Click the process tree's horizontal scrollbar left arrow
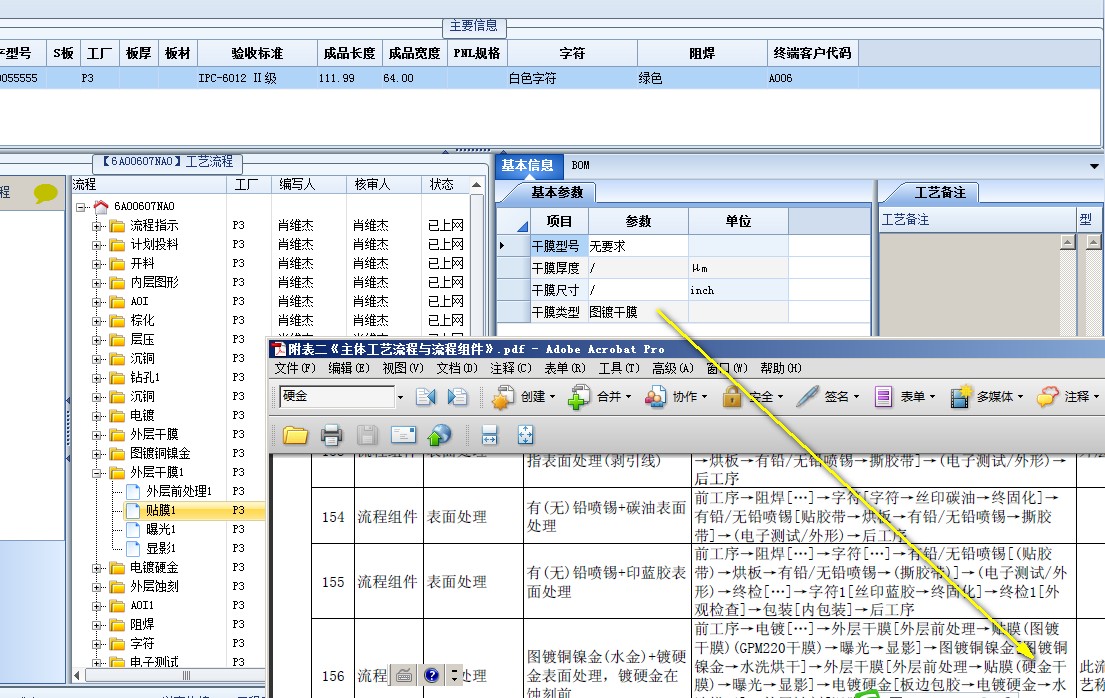Screen dimensions: 1105x698 tap(78, 675)
